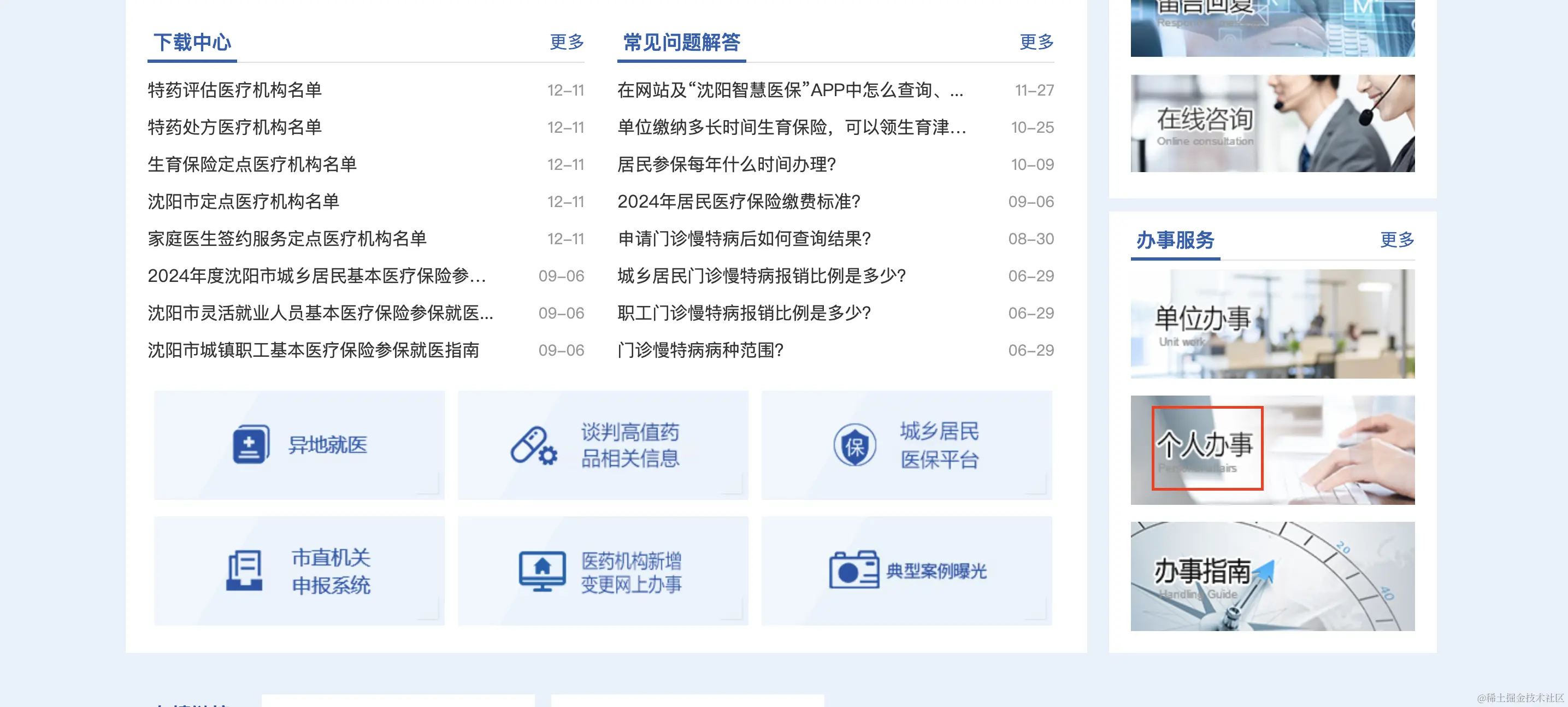The height and width of the screenshot is (707, 1568).
Task: Click the pill icon for 谈判高值药品相关信息
Action: click(534, 446)
